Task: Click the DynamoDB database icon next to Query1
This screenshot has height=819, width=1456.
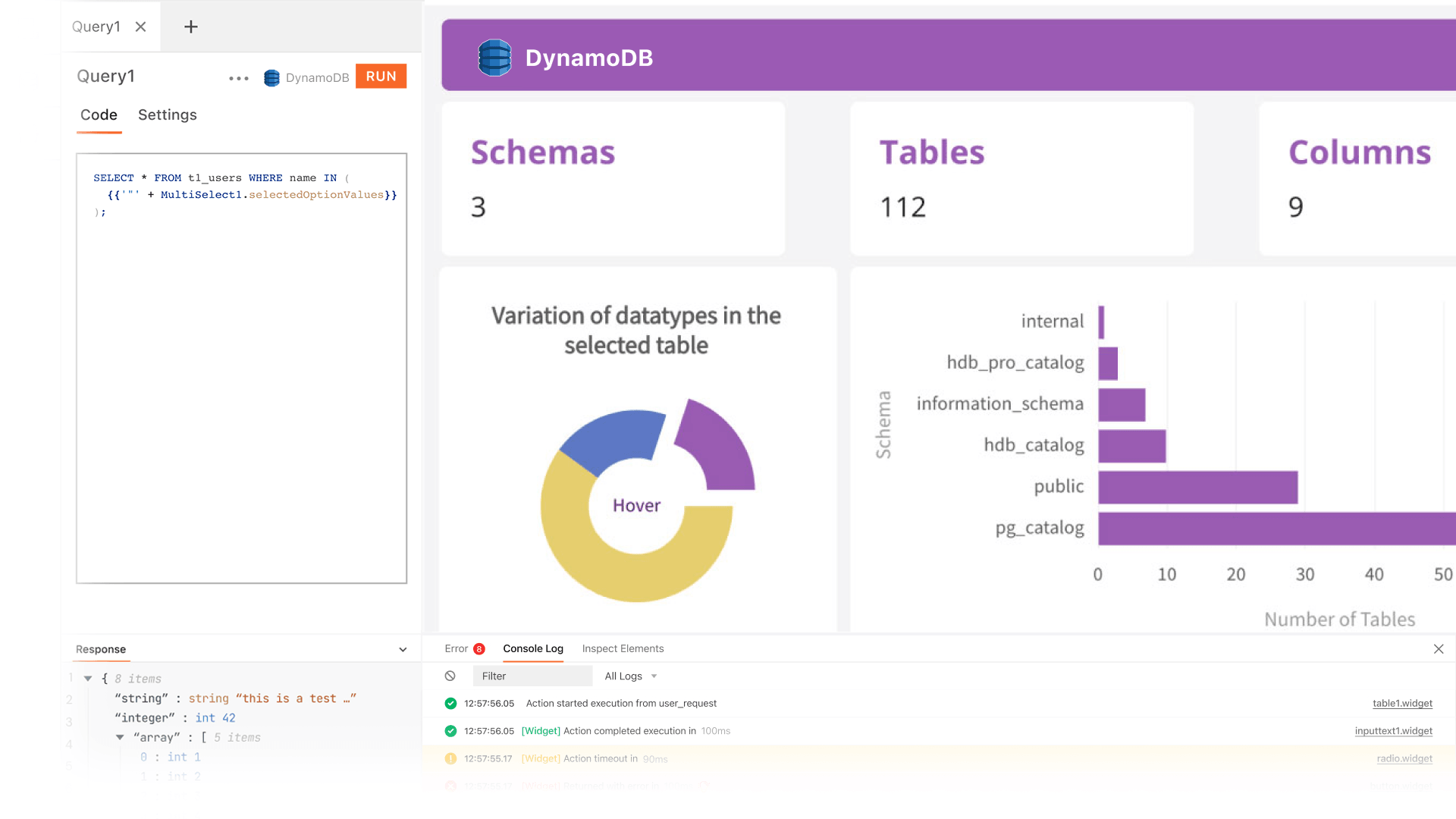Action: coord(271,77)
